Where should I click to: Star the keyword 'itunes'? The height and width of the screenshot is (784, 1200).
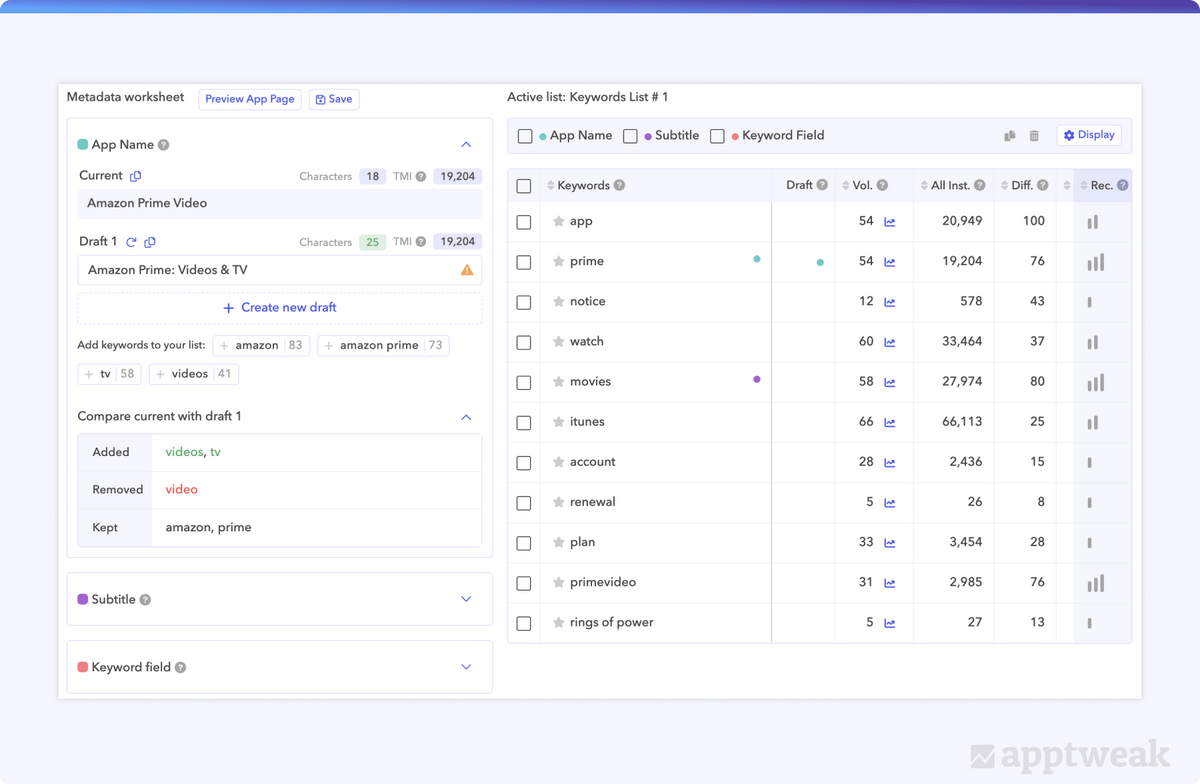pyautogui.click(x=559, y=422)
